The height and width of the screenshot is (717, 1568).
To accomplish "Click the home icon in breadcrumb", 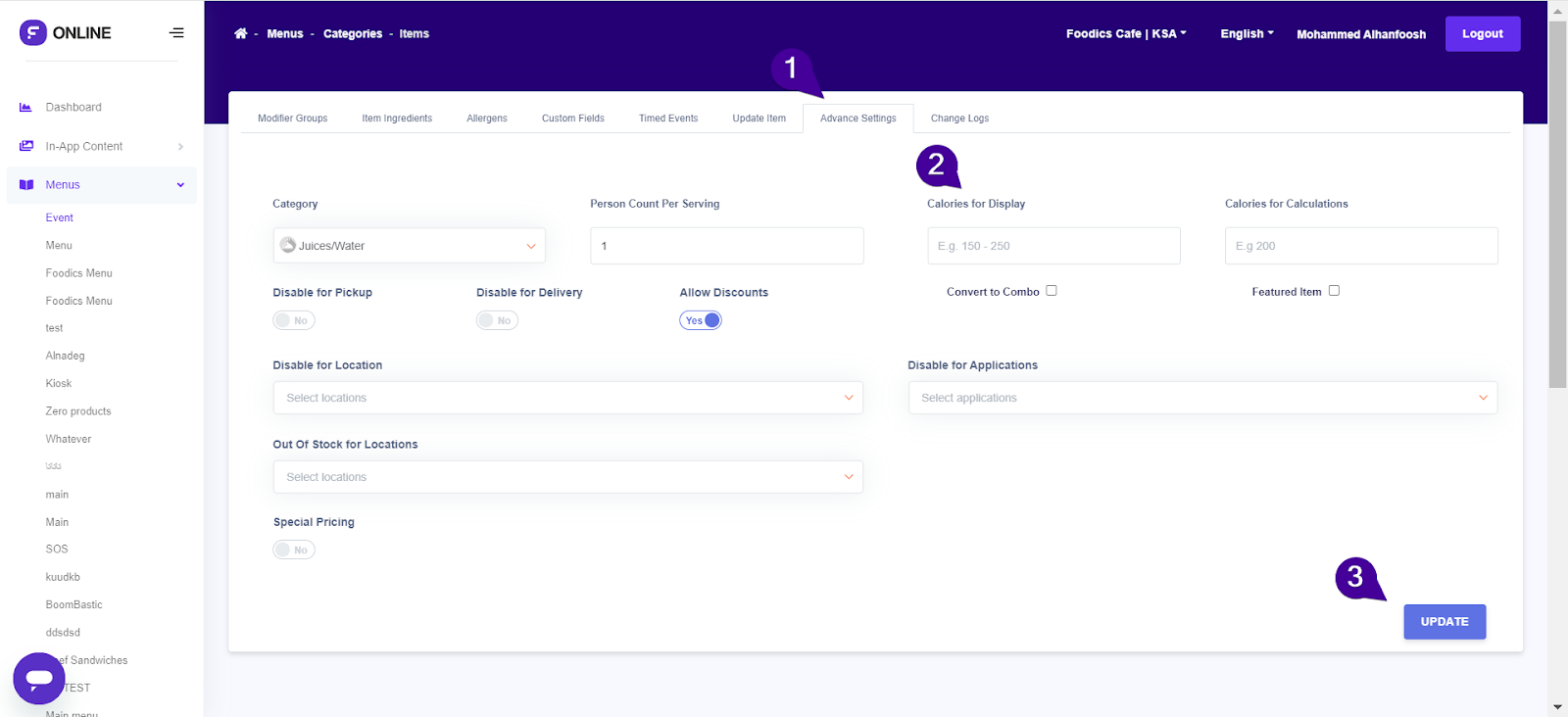I will (241, 33).
